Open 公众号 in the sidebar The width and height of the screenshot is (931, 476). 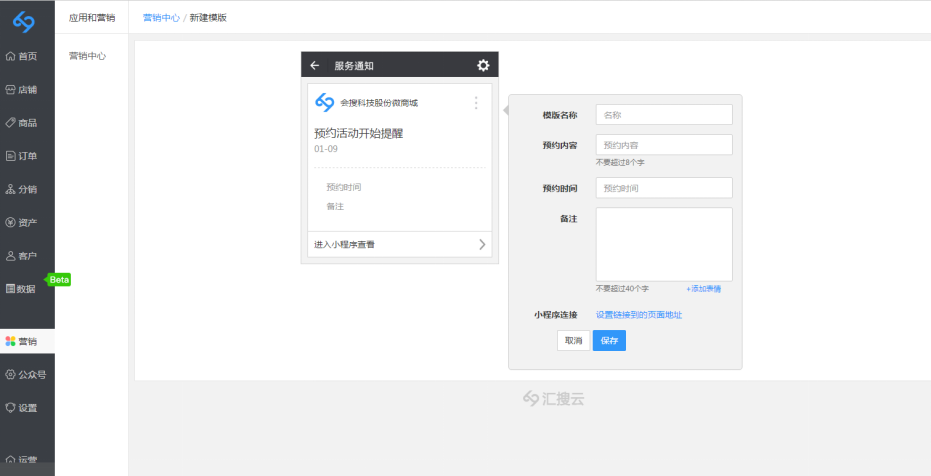[27, 374]
